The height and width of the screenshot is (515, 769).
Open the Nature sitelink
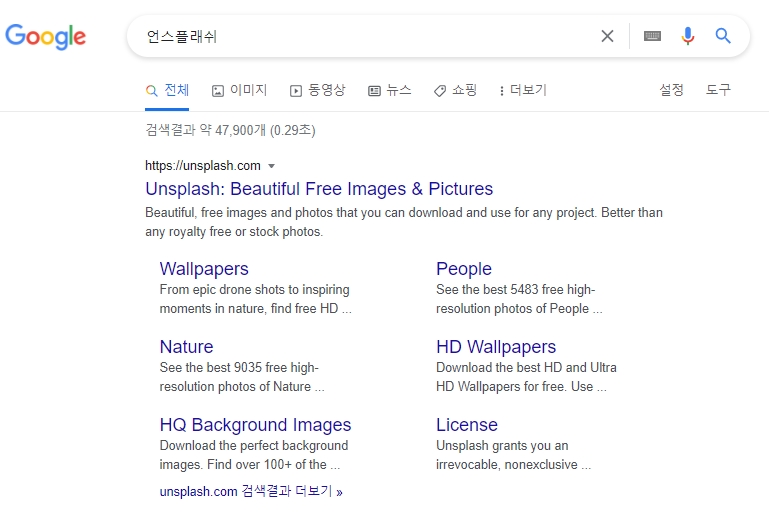(x=186, y=347)
